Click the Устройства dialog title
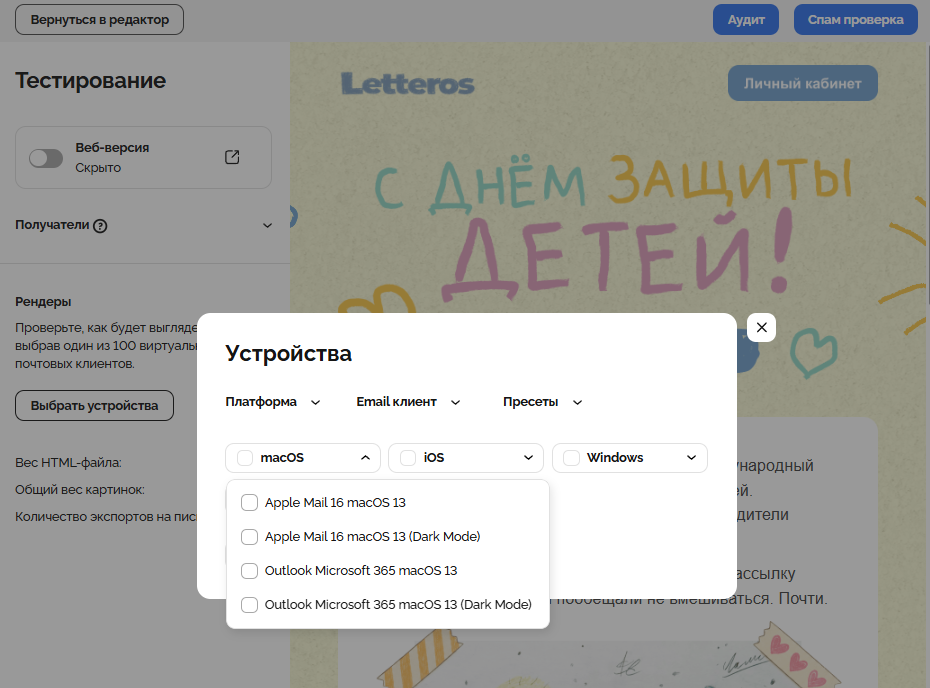 [289, 353]
